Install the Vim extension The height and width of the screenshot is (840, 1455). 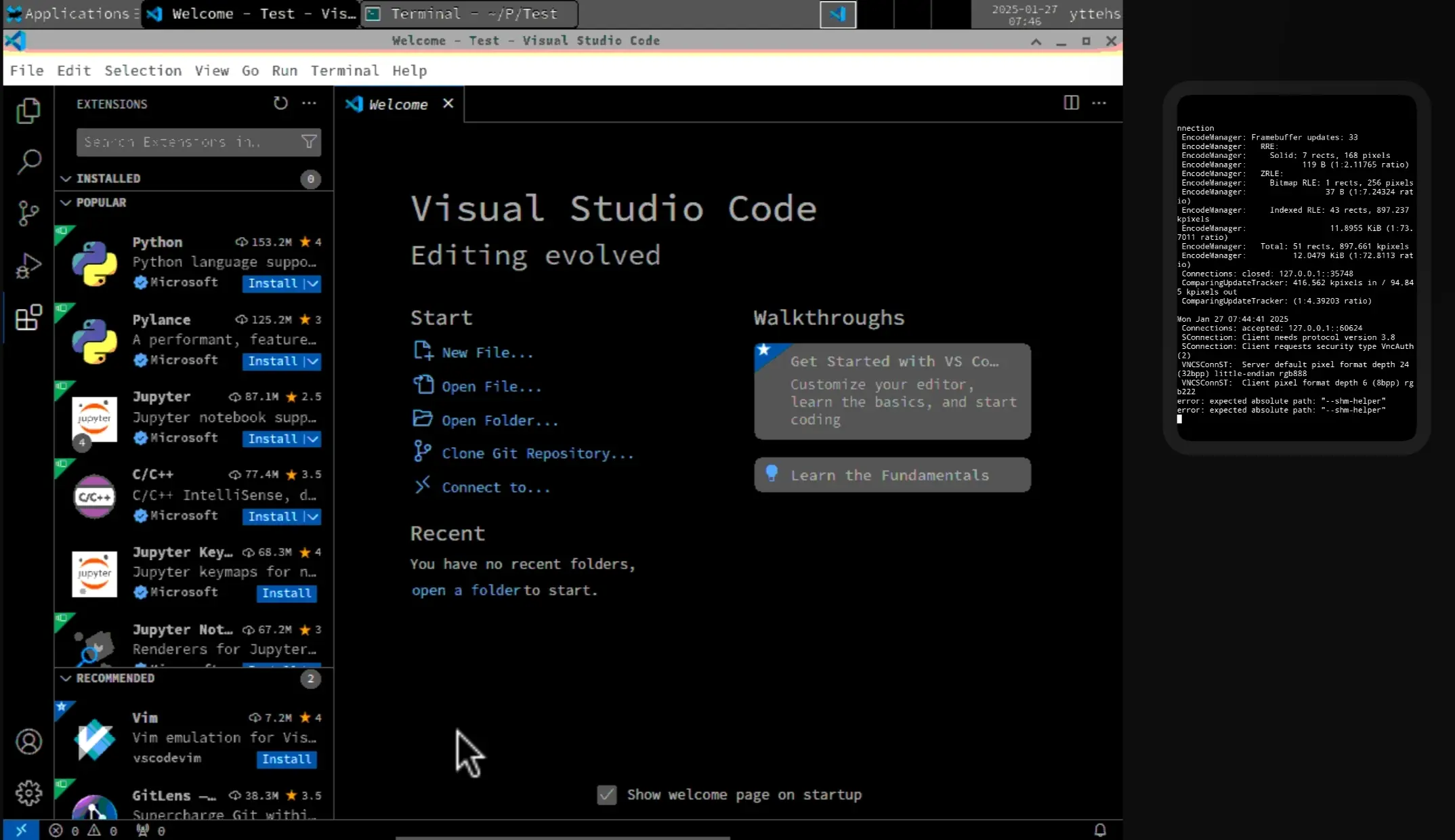click(287, 759)
